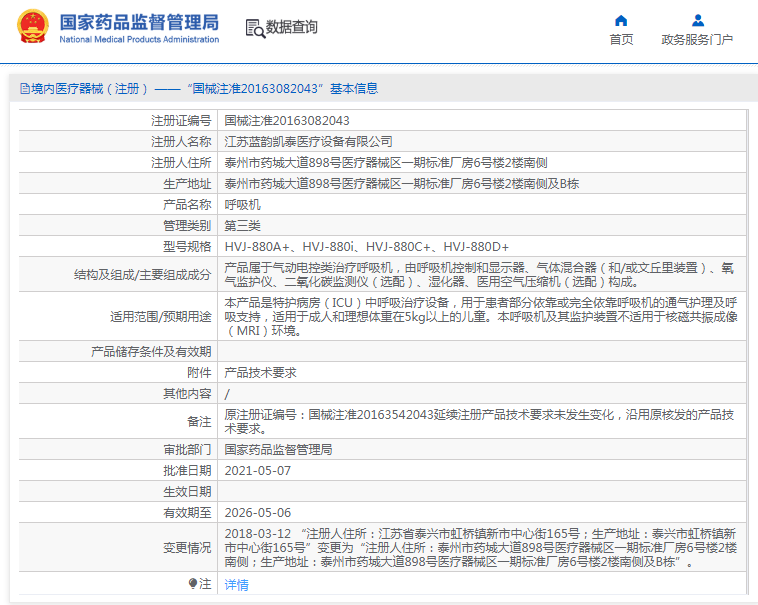Click the 备注 remark text
Image resolution: width=758 pixels, height=605 pixels.
tap(479, 421)
